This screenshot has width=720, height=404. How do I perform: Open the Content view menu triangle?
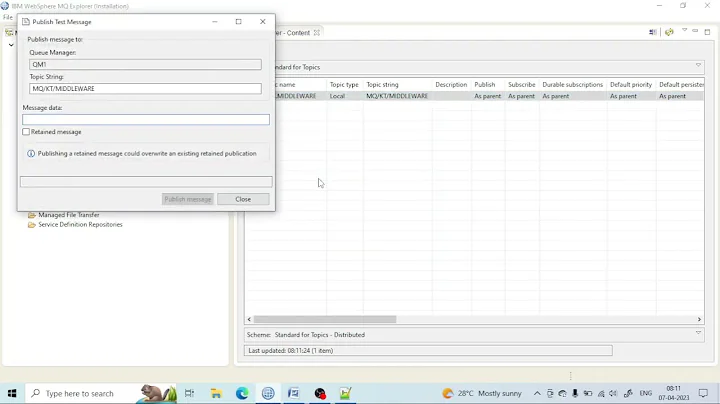(x=684, y=30)
